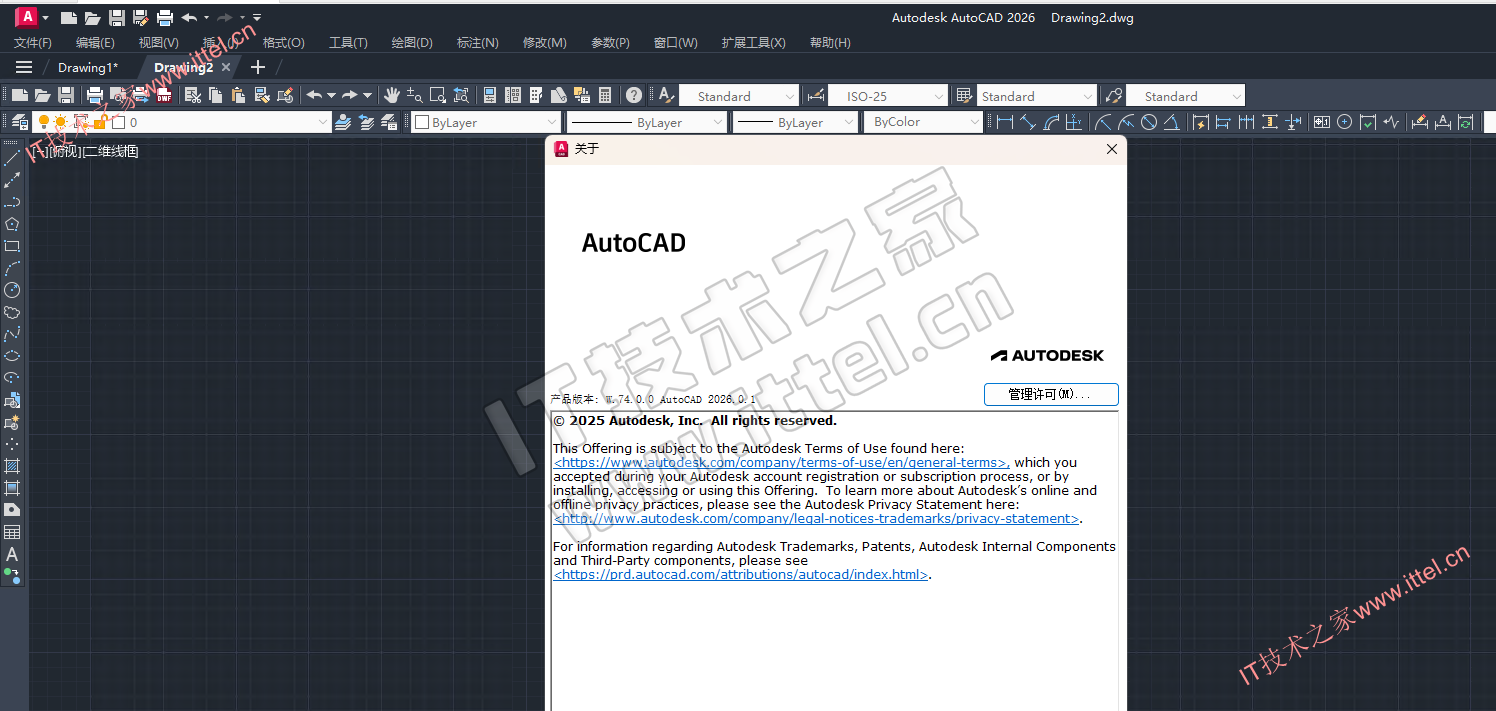Open the Layer Properties Manager icon

pyautogui.click(x=19, y=122)
